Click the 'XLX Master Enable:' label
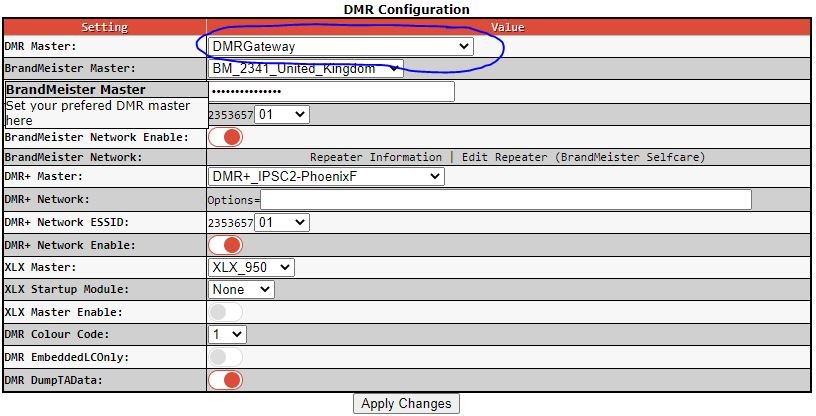816x416 pixels. coord(63,312)
